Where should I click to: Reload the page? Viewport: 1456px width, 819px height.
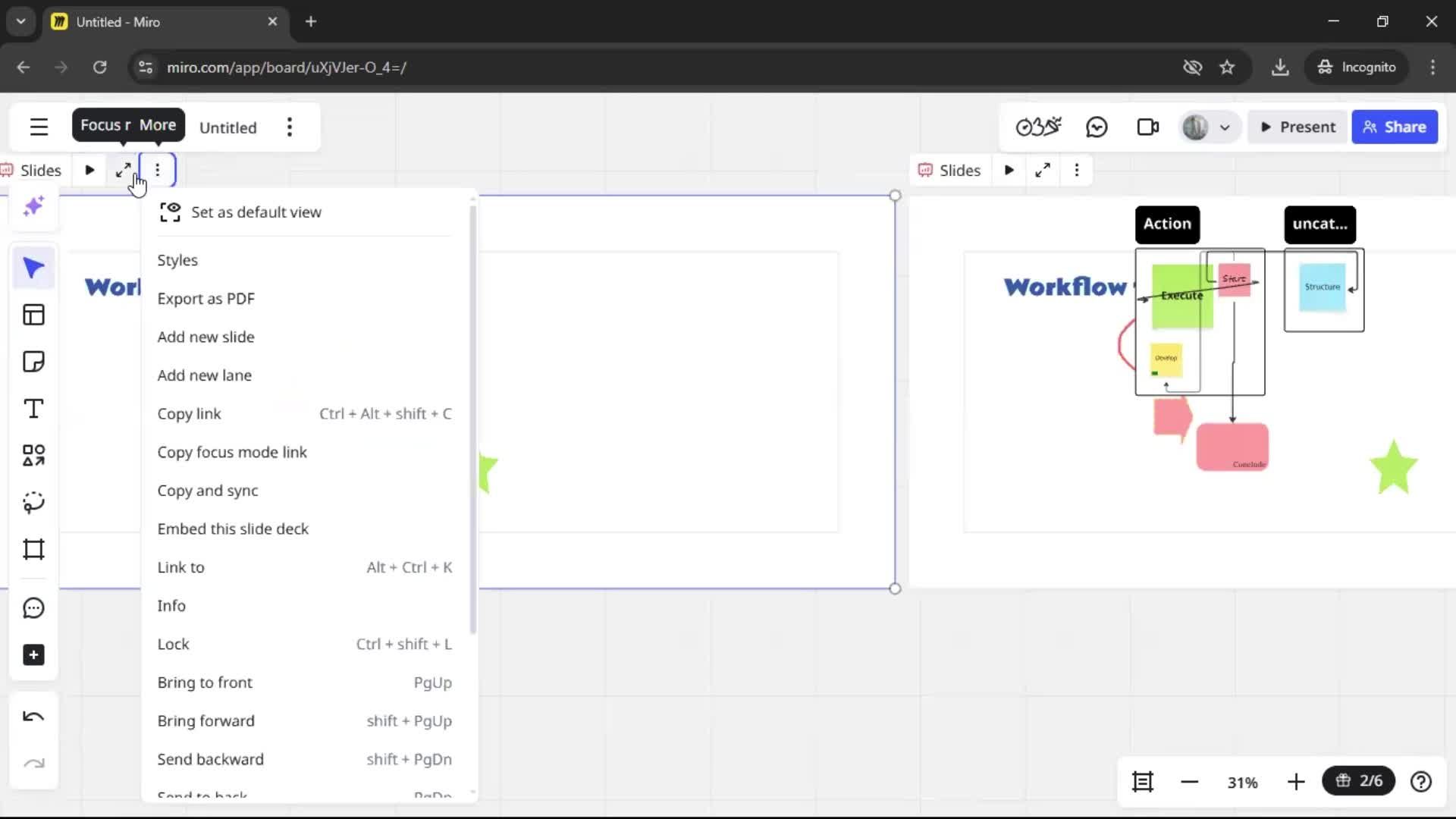pyautogui.click(x=99, y=67)
